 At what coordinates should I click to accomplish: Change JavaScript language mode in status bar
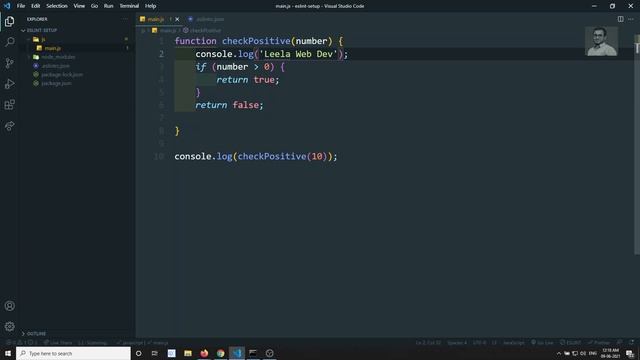[513, 343]
